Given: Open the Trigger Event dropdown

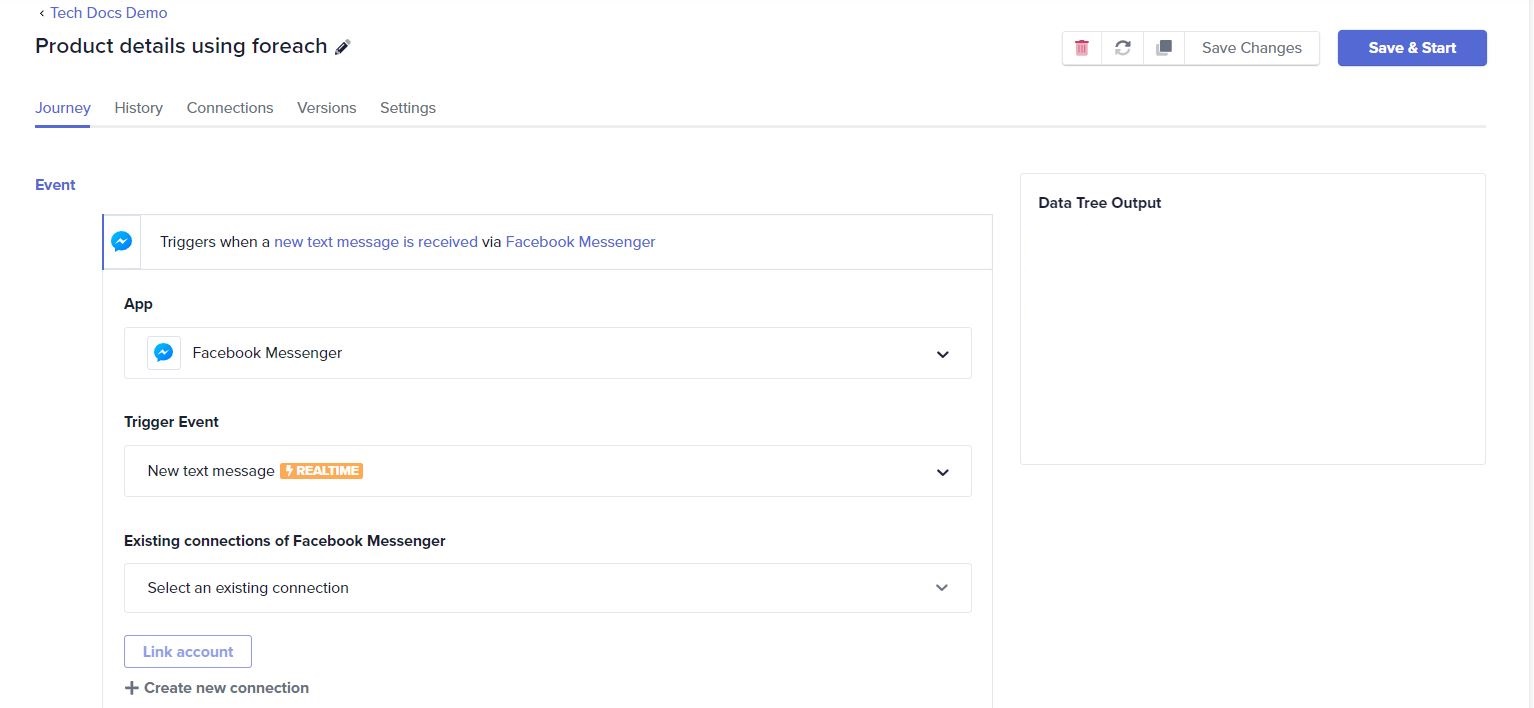Looking at the screenshot, I should [x=547, y=471].
